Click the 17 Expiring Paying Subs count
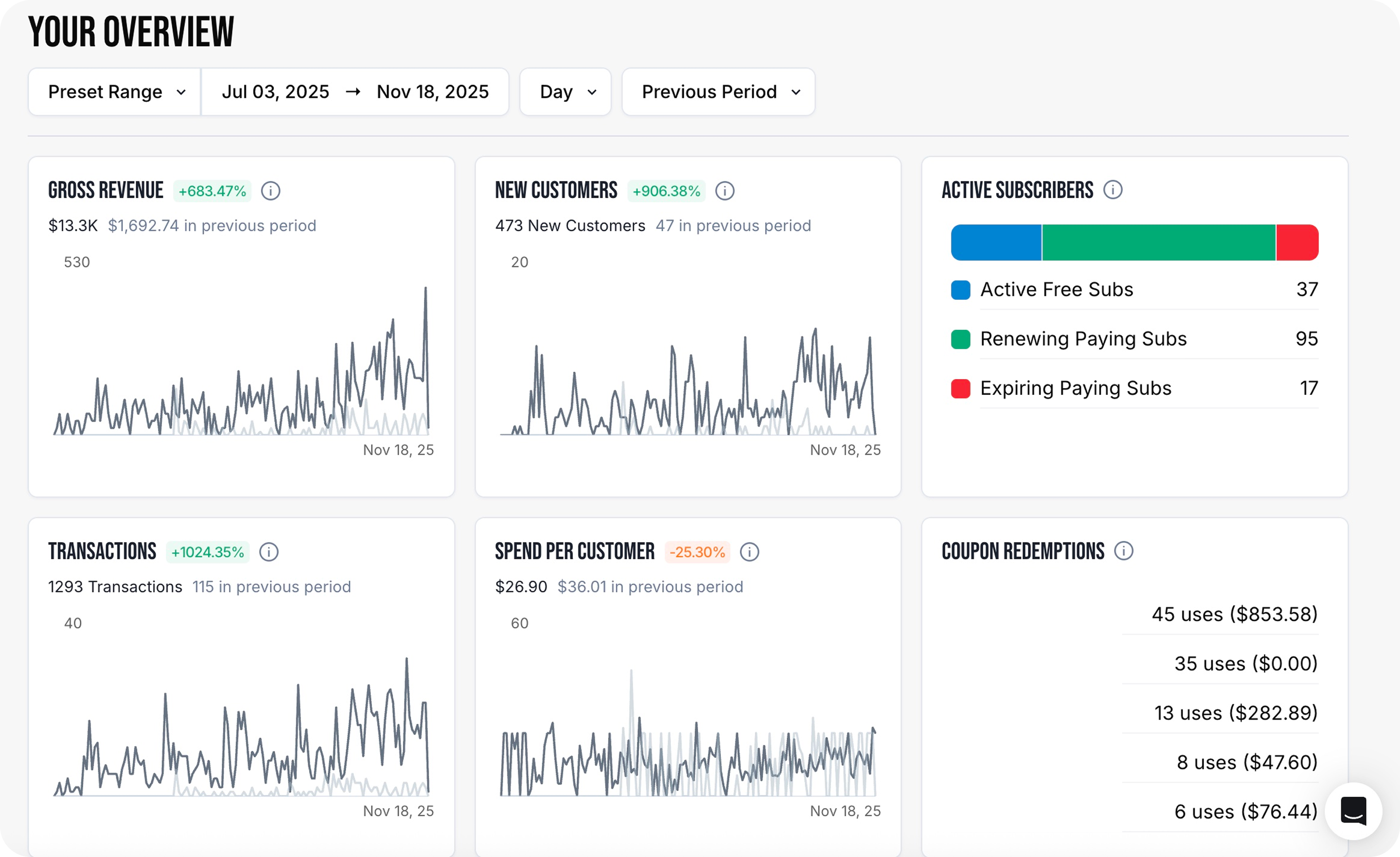The height and width of the screenshot is (857, 1400). (1308, 389)
